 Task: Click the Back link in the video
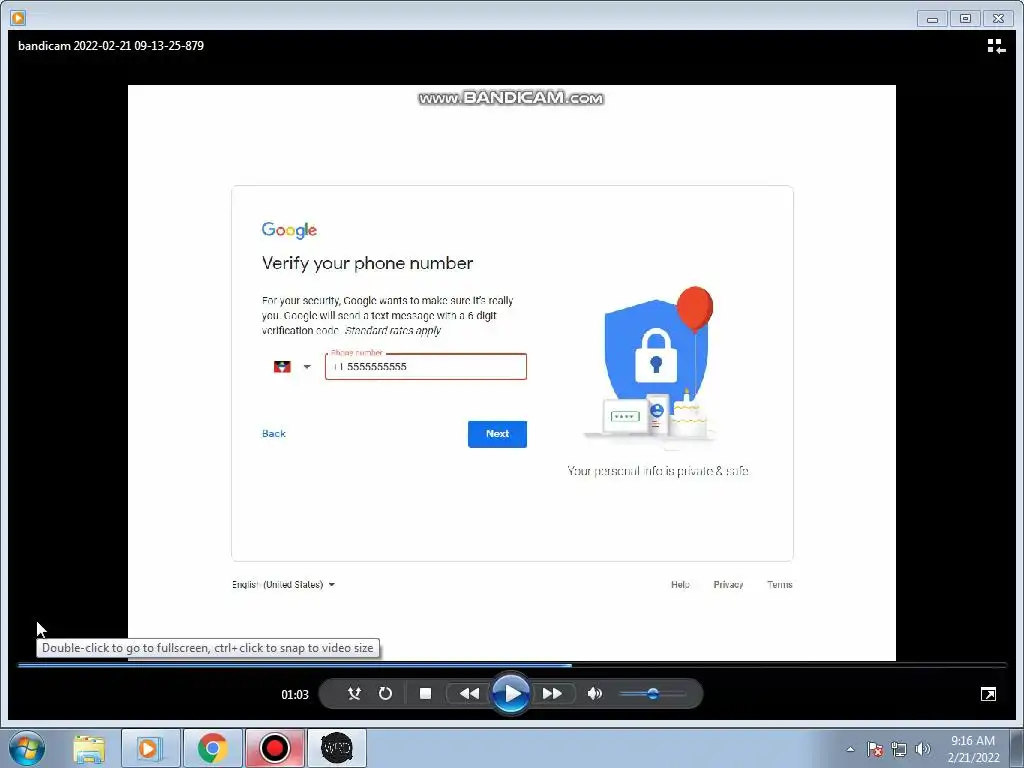[x=274, y=434]
